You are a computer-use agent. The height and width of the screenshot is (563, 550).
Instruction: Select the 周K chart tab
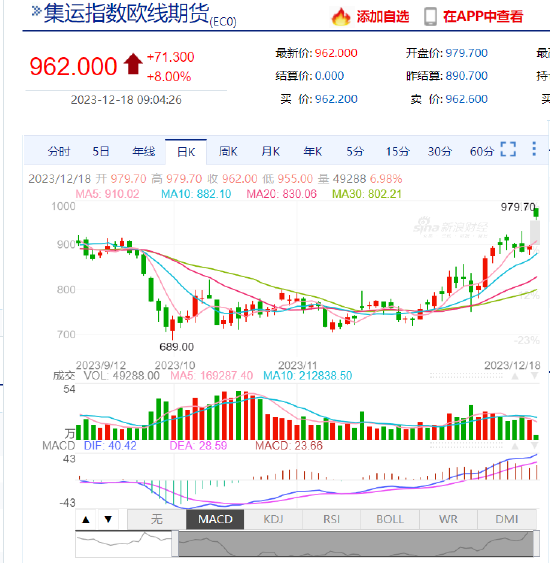coord(228,152)
